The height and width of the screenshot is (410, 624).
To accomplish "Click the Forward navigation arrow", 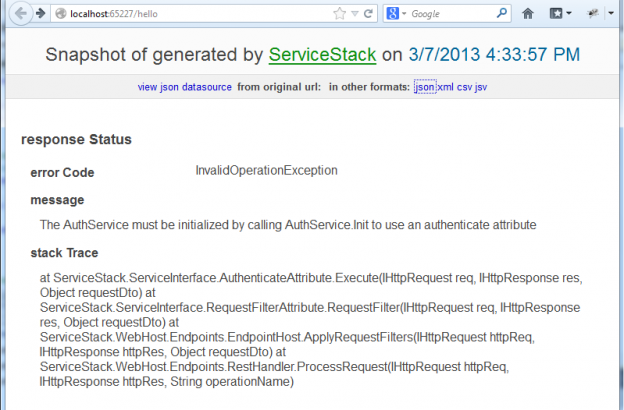I will [x=38, y=14].
